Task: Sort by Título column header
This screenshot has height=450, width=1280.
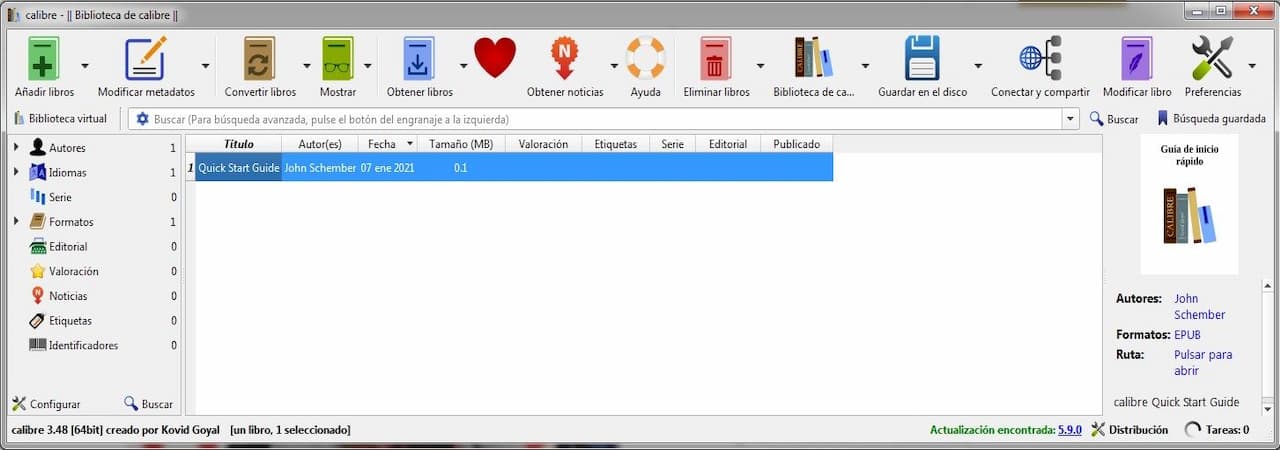Action: click(x=238, y=144)
